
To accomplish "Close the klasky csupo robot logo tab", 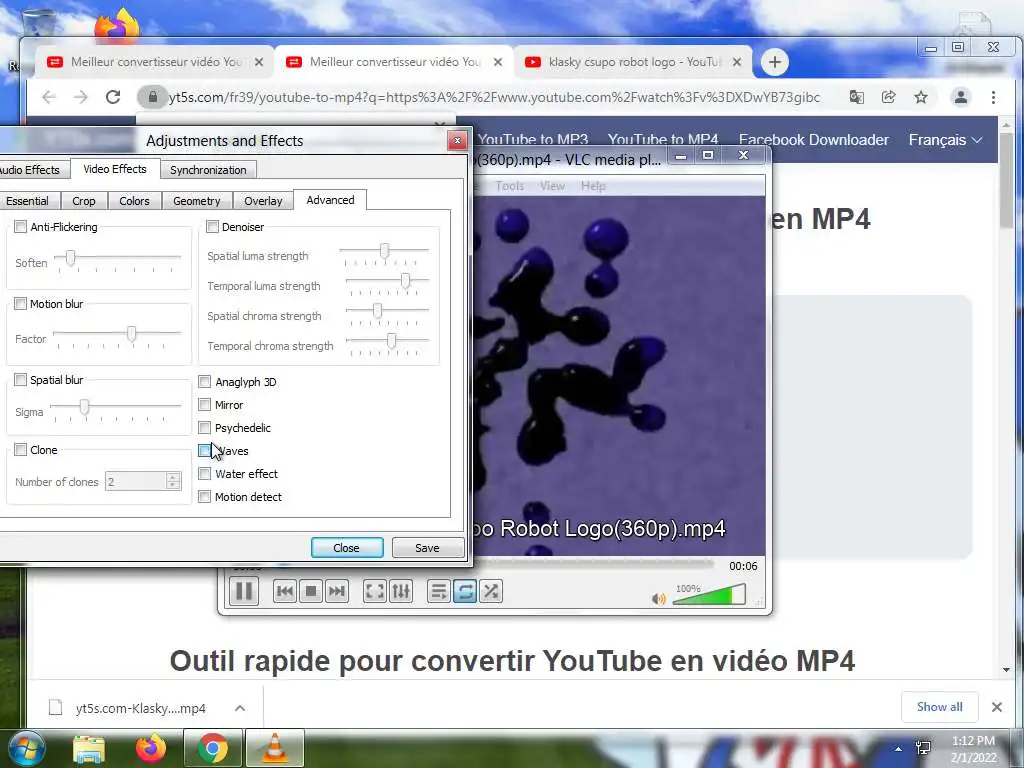I will [x=737, y=62].
